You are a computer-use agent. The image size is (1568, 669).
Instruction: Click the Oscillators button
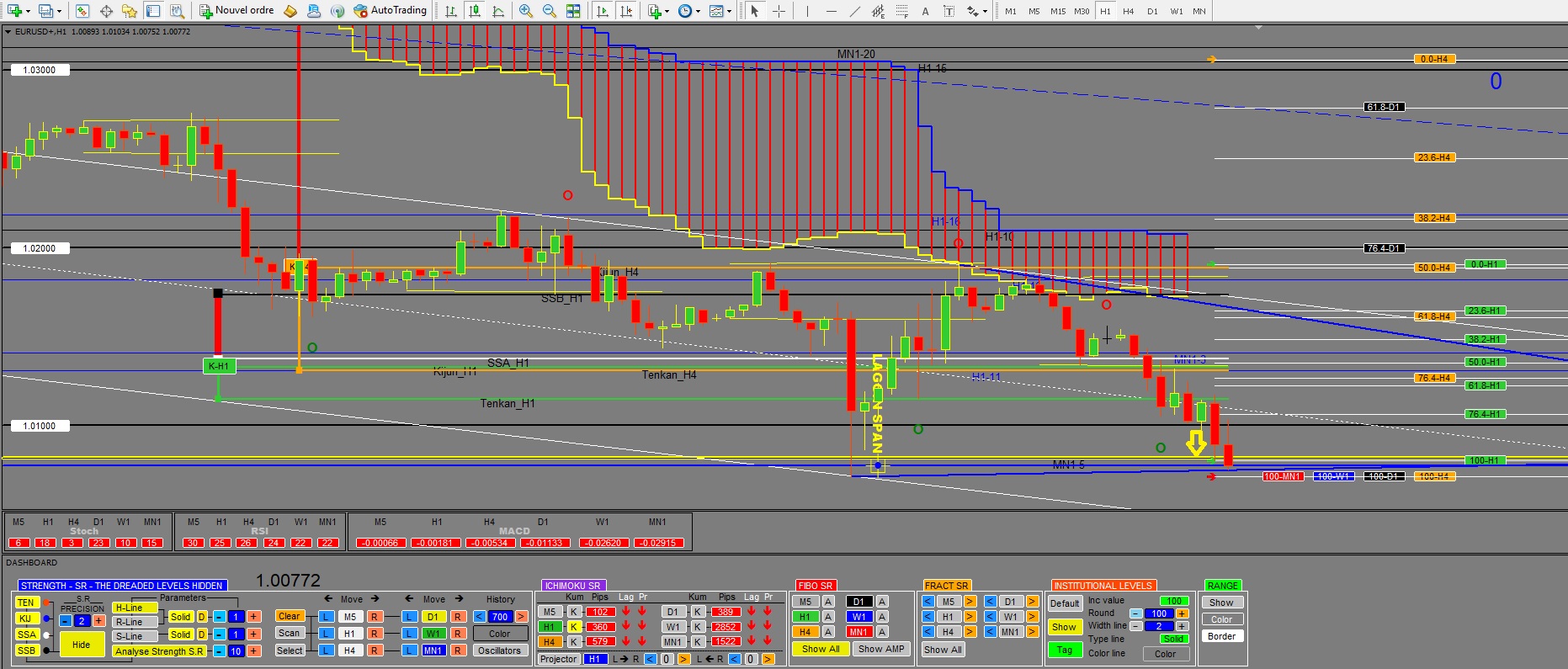click(500, 650)
